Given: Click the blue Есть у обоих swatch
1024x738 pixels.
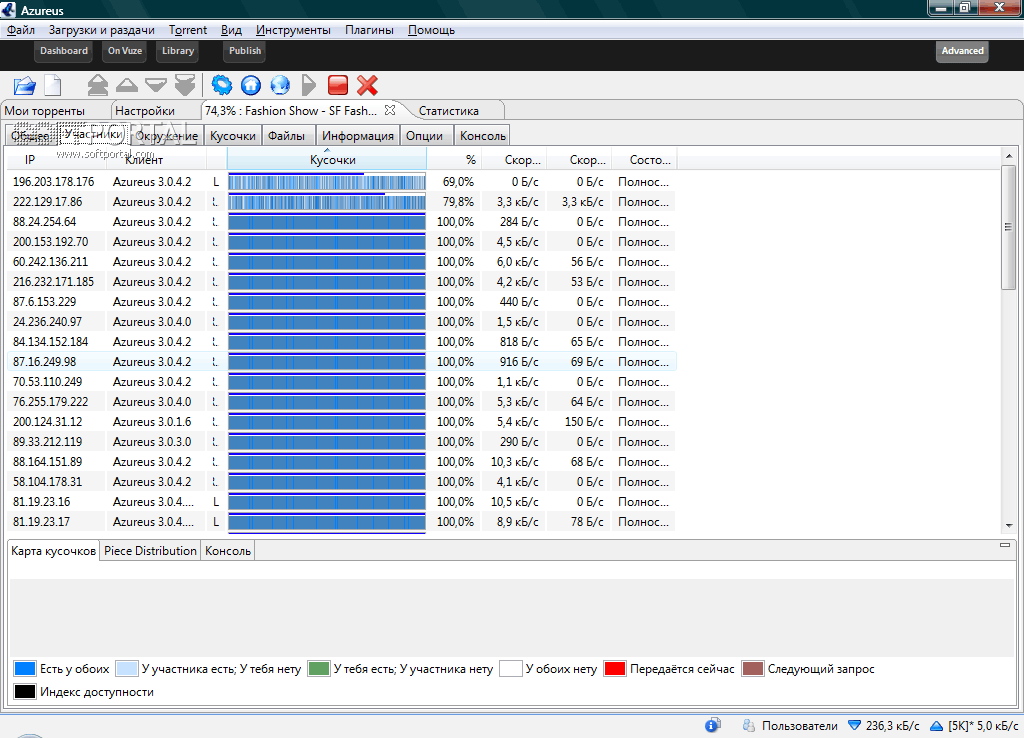Looking at the screenshot, I should point(24,668).
